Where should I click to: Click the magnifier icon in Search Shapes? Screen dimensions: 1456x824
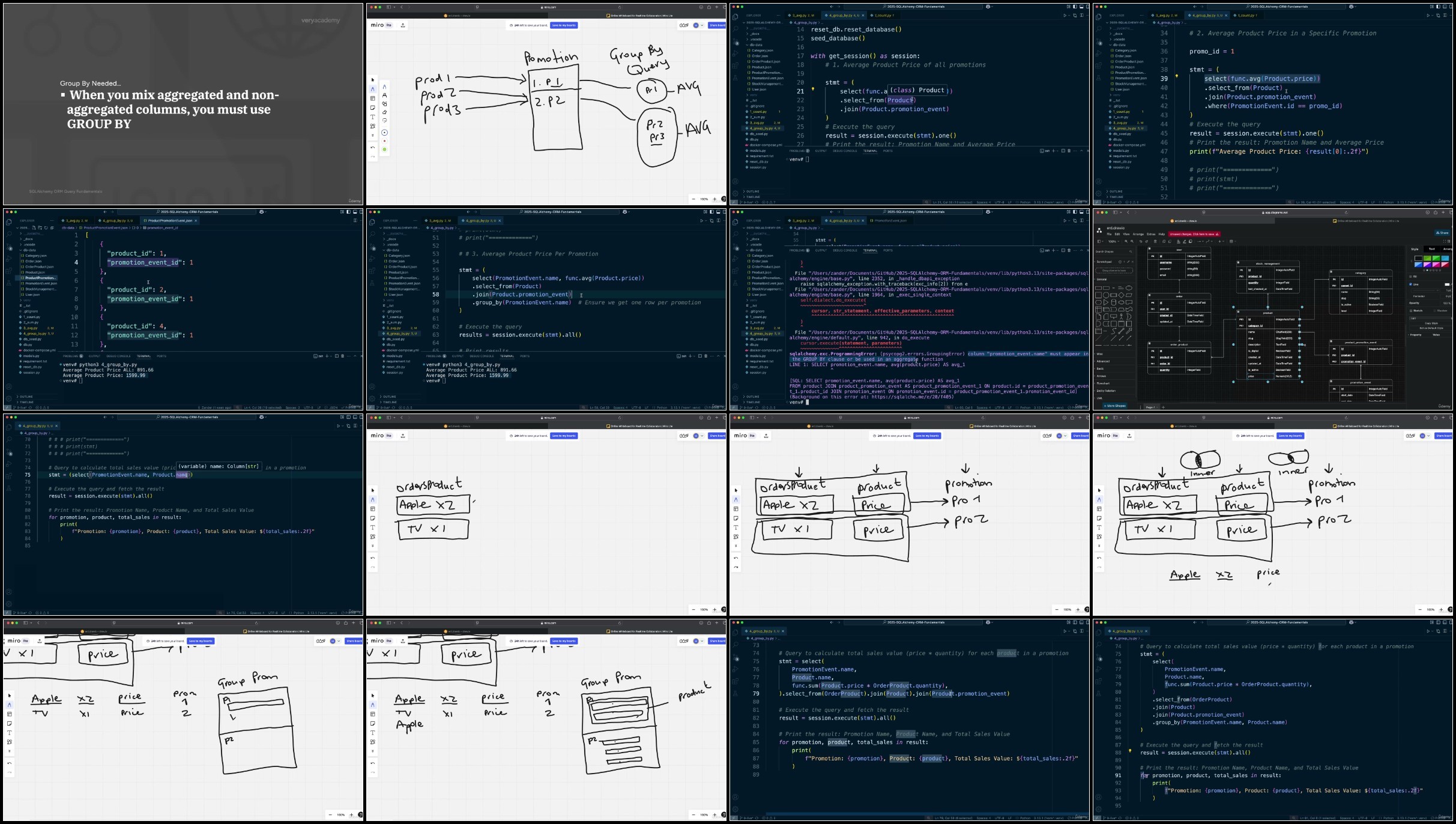[x=1131, y=251]
